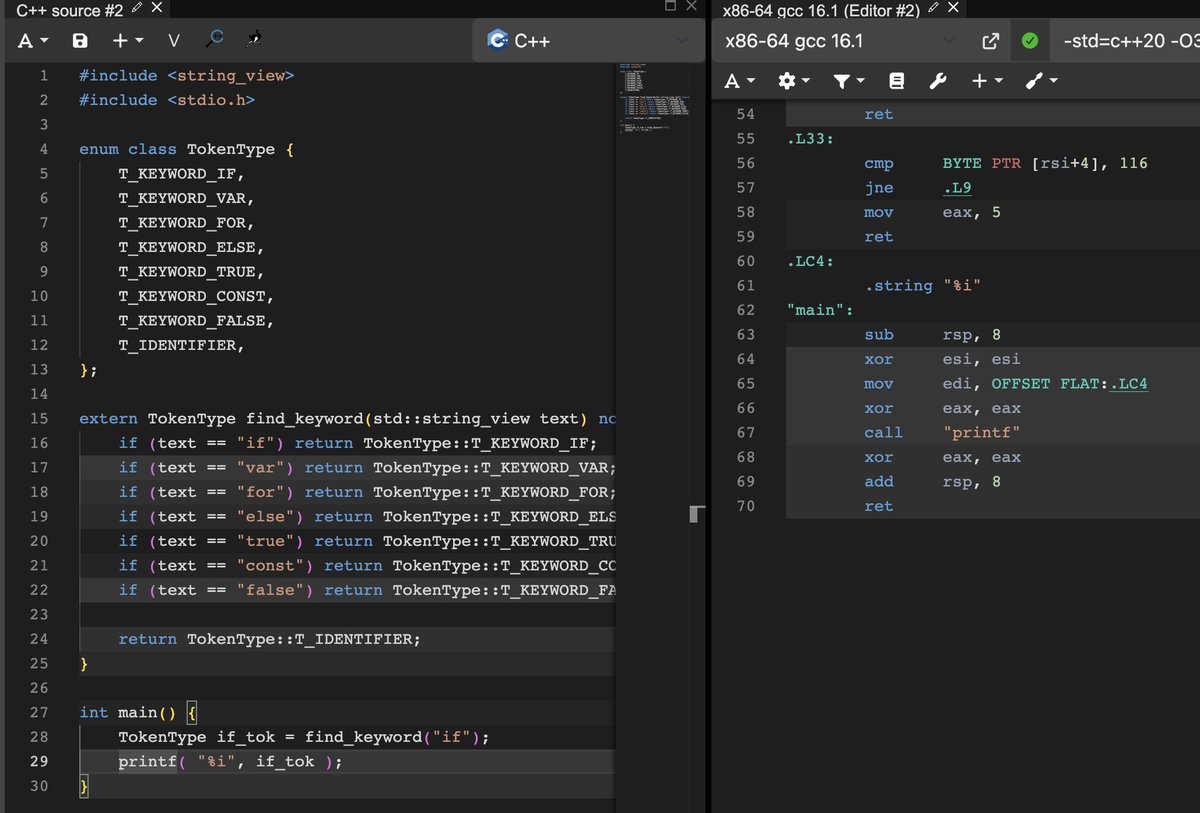Click the "printf" call target in assembly
Image resolution: width=1200 pixels, height=813 pixels.
click(982, 433)
